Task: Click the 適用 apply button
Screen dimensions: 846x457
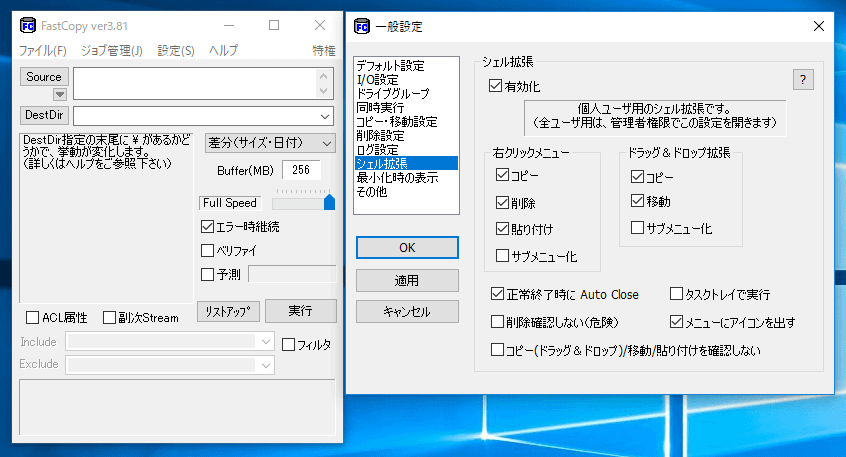Action: [406, 280]
